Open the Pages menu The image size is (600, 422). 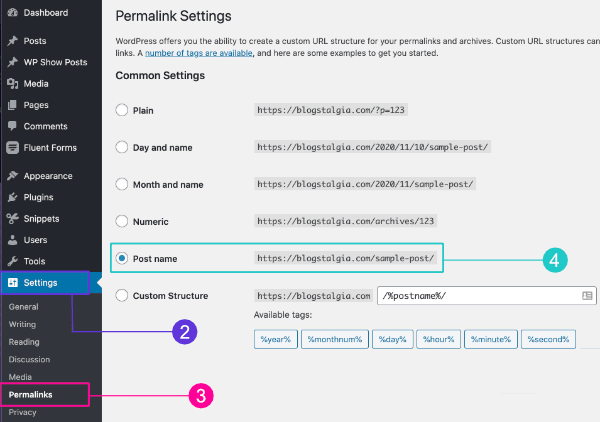pyautogui.click(x=36, y=105)
